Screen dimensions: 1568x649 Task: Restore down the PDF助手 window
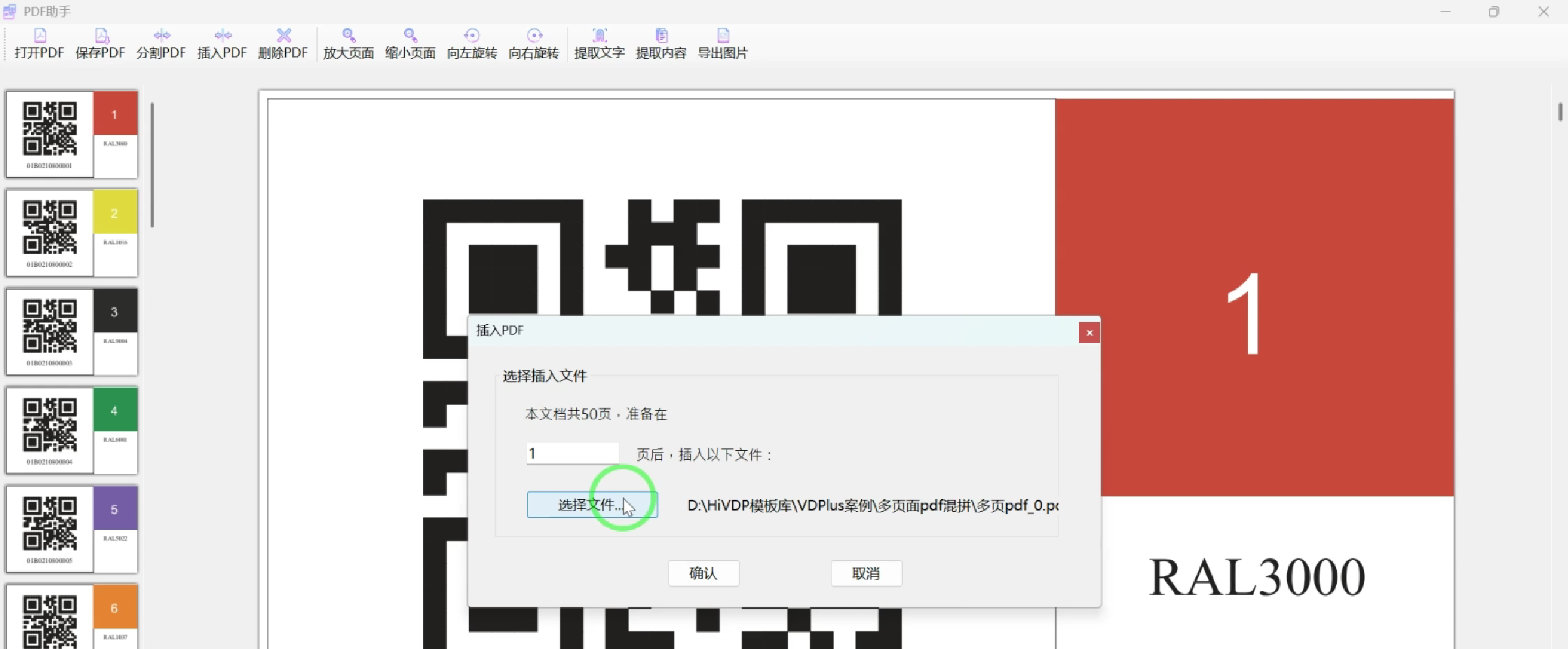point(1494,12)
